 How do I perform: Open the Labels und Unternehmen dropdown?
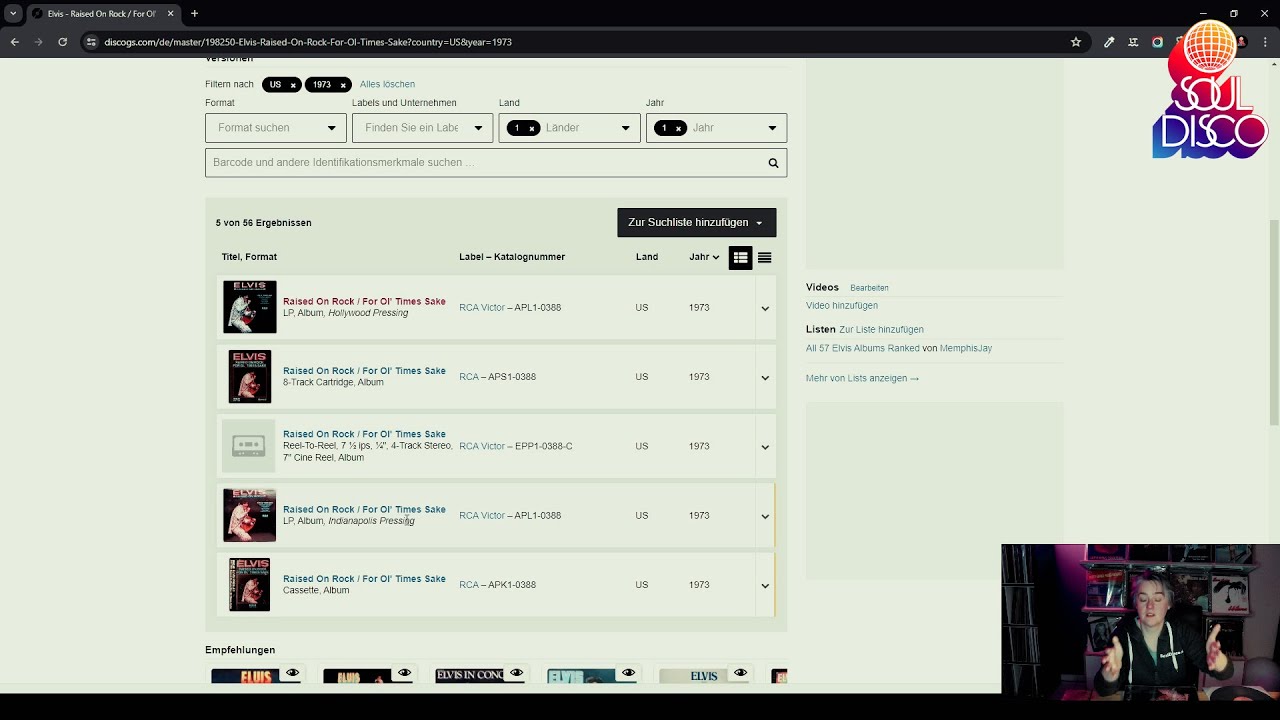[423, 128]
